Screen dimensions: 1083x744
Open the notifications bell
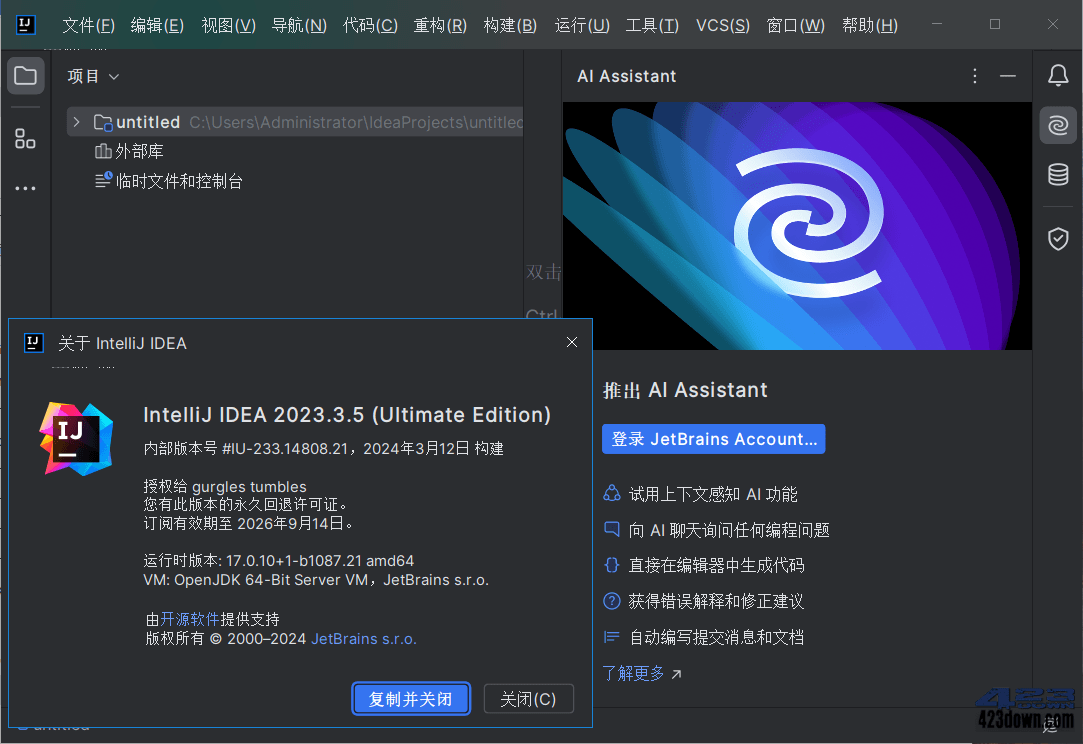1057,75
